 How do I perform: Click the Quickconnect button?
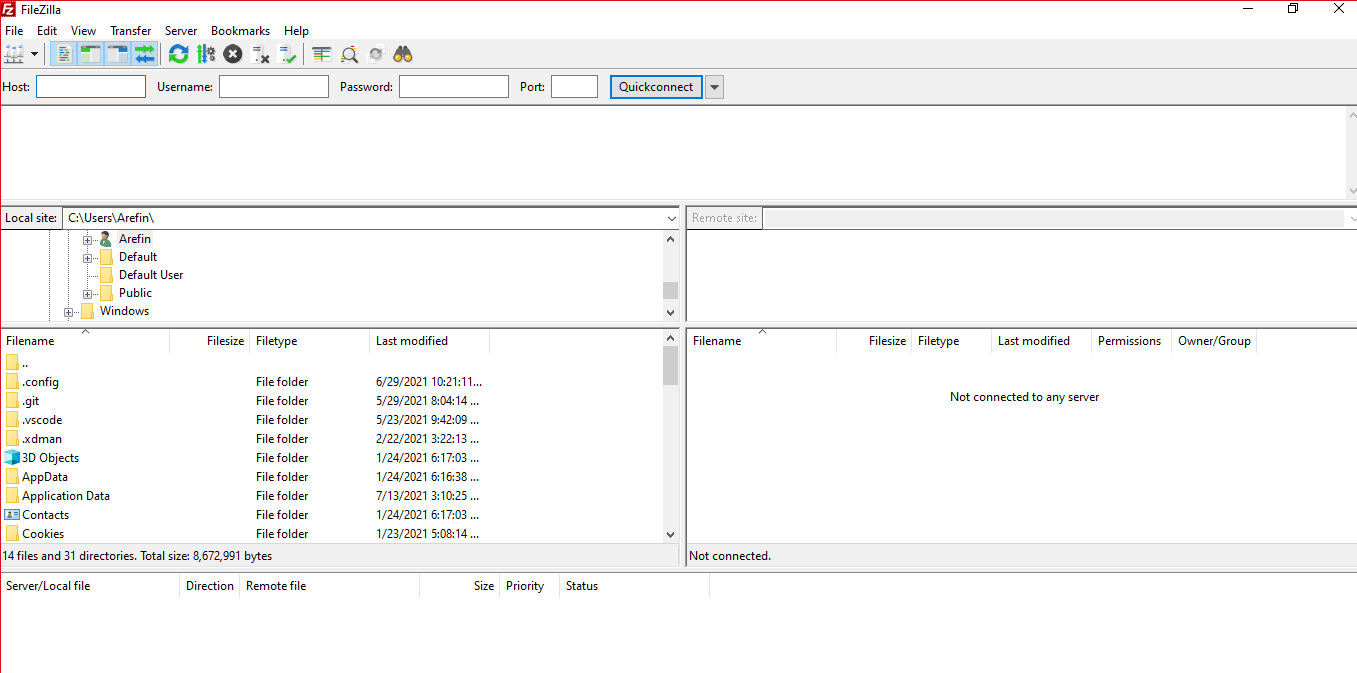click(656, 87)
